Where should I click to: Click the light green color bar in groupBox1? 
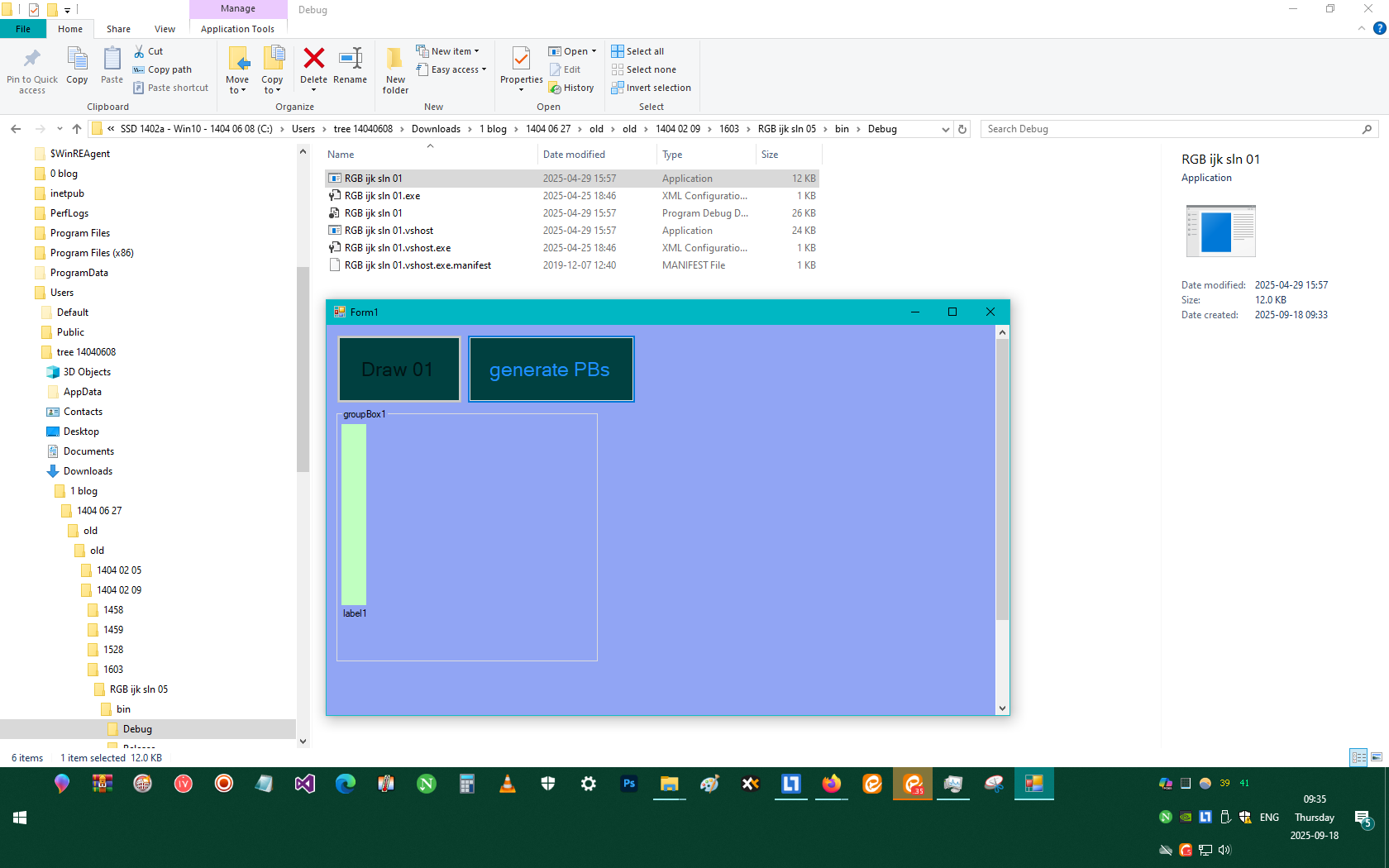point(354,514)
